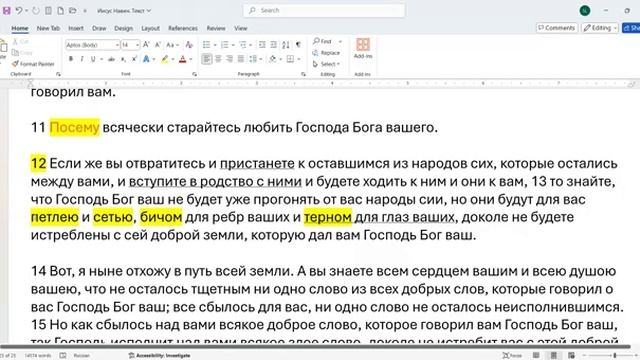Open the Design ribbon tab
The width and height of the screenshot is (640, 360).
click(x=124, y=28)
